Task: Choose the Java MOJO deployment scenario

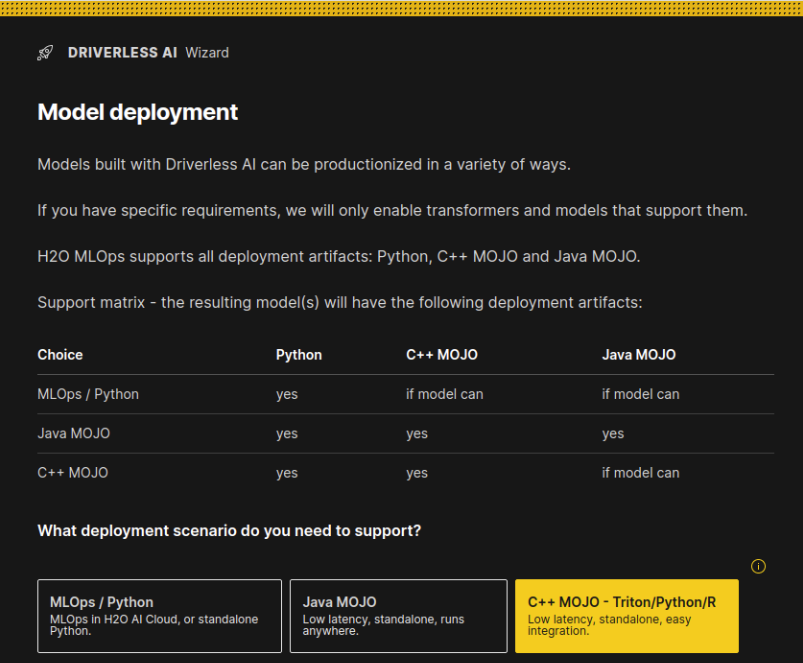Action: pyautogui.click(x=398, y=615)
